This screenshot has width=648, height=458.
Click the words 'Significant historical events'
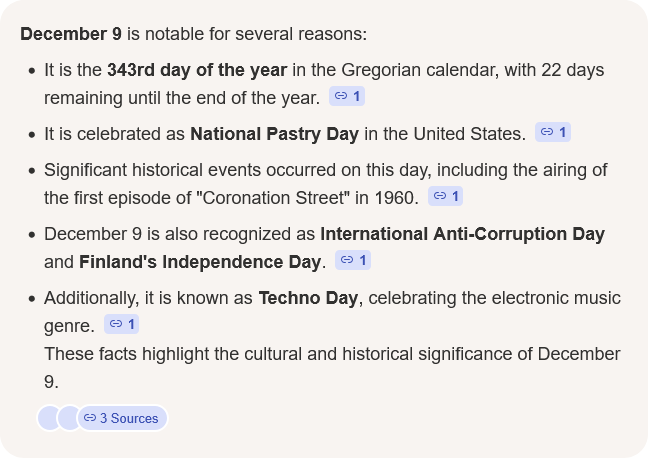(146, 170)
